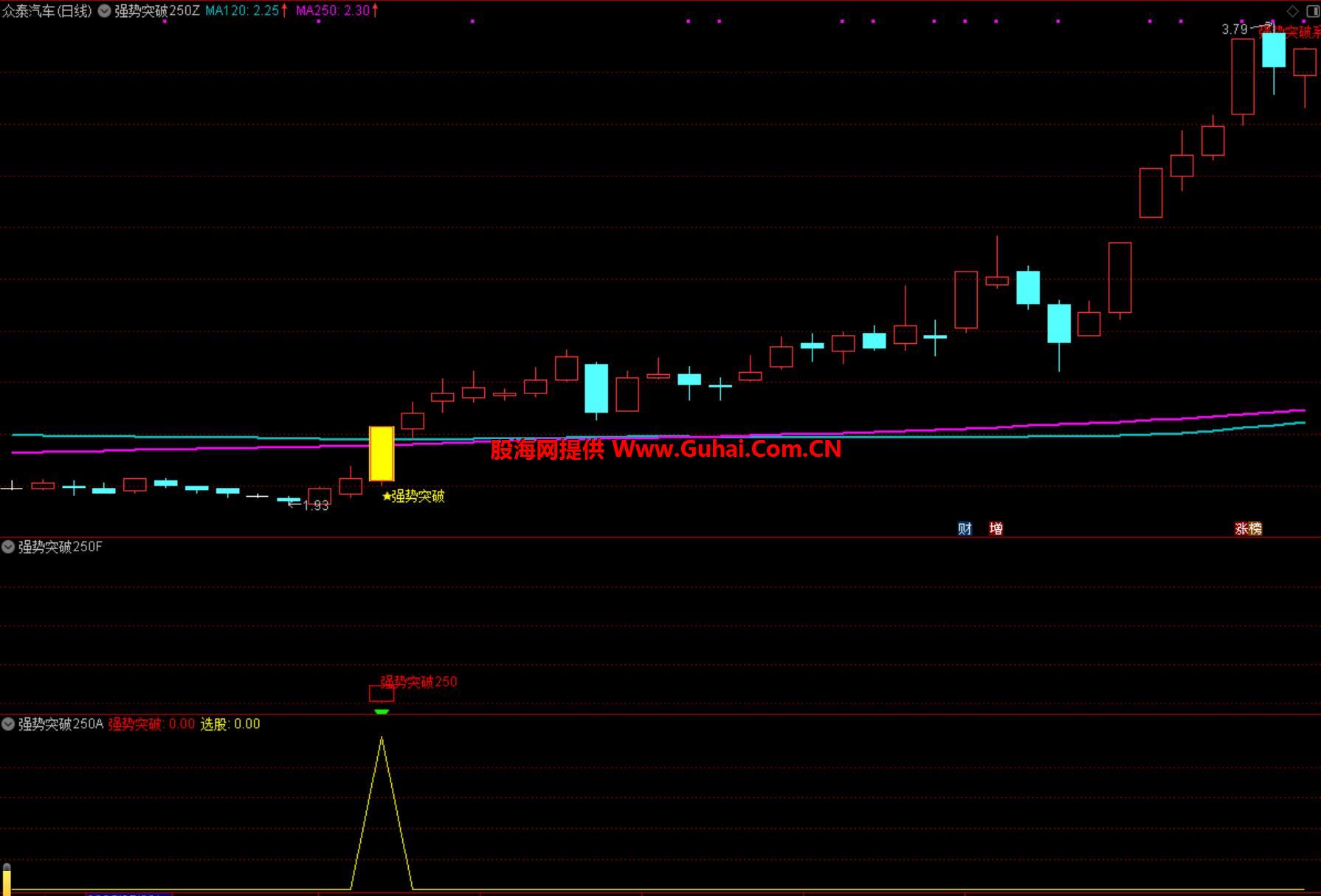The width and height of the screenshot is (1321, 896).
Task: Click the 强势突破250F indicator name
Action: click(x=61, y=547)
